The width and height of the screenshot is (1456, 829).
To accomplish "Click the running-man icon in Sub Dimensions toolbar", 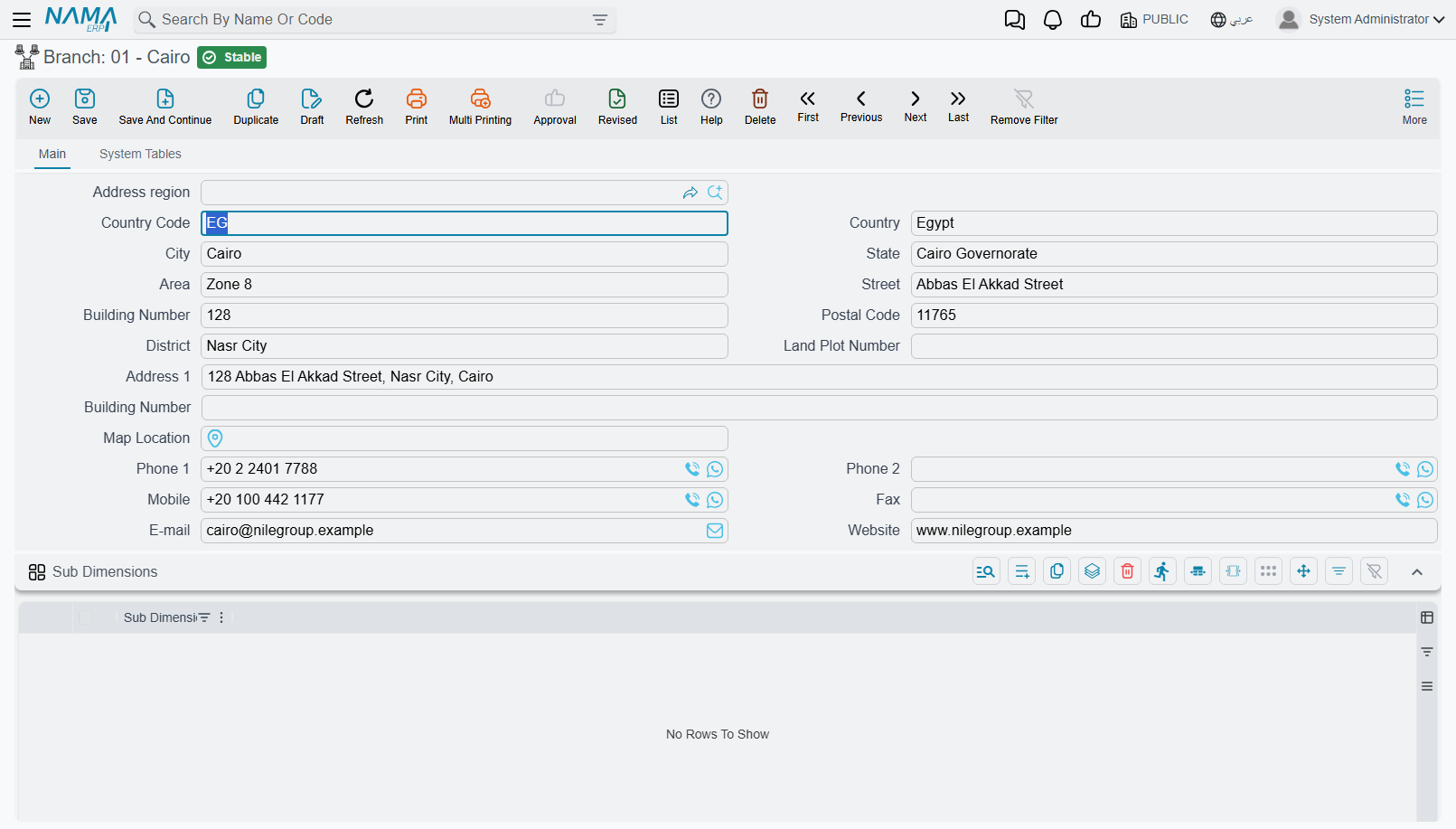I will click(1163, 571).
